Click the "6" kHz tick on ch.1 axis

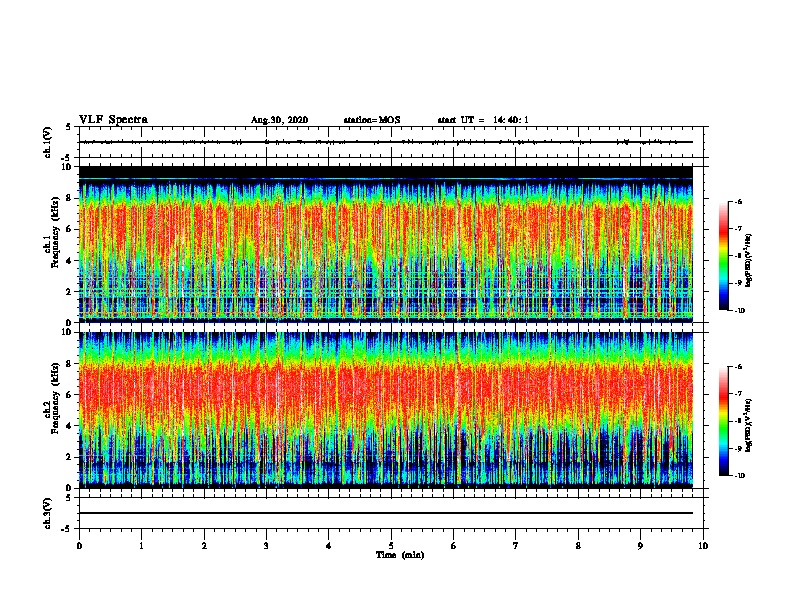pos(69,229)
